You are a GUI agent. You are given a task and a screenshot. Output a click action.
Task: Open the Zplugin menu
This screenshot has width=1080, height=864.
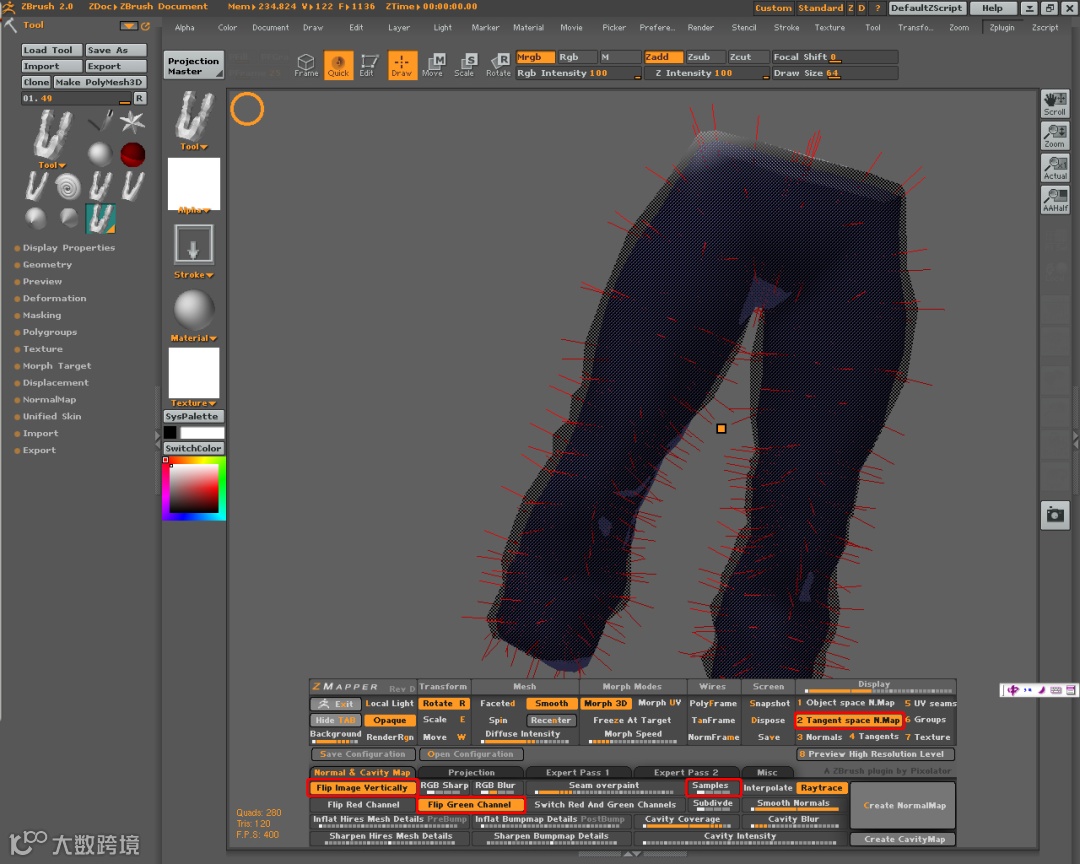1001,28
